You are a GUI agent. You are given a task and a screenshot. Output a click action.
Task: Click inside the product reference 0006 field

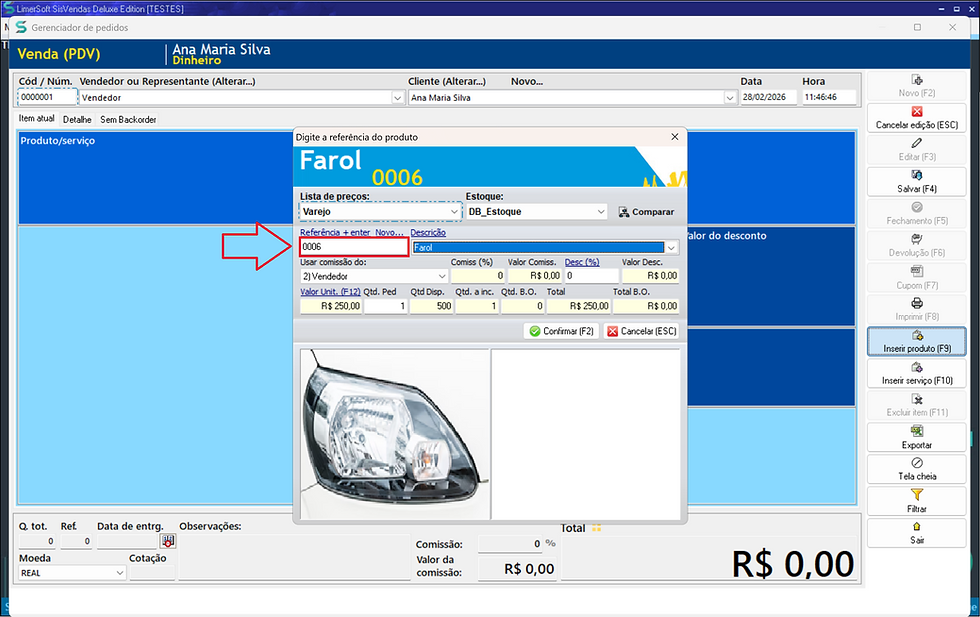[352, 245]
